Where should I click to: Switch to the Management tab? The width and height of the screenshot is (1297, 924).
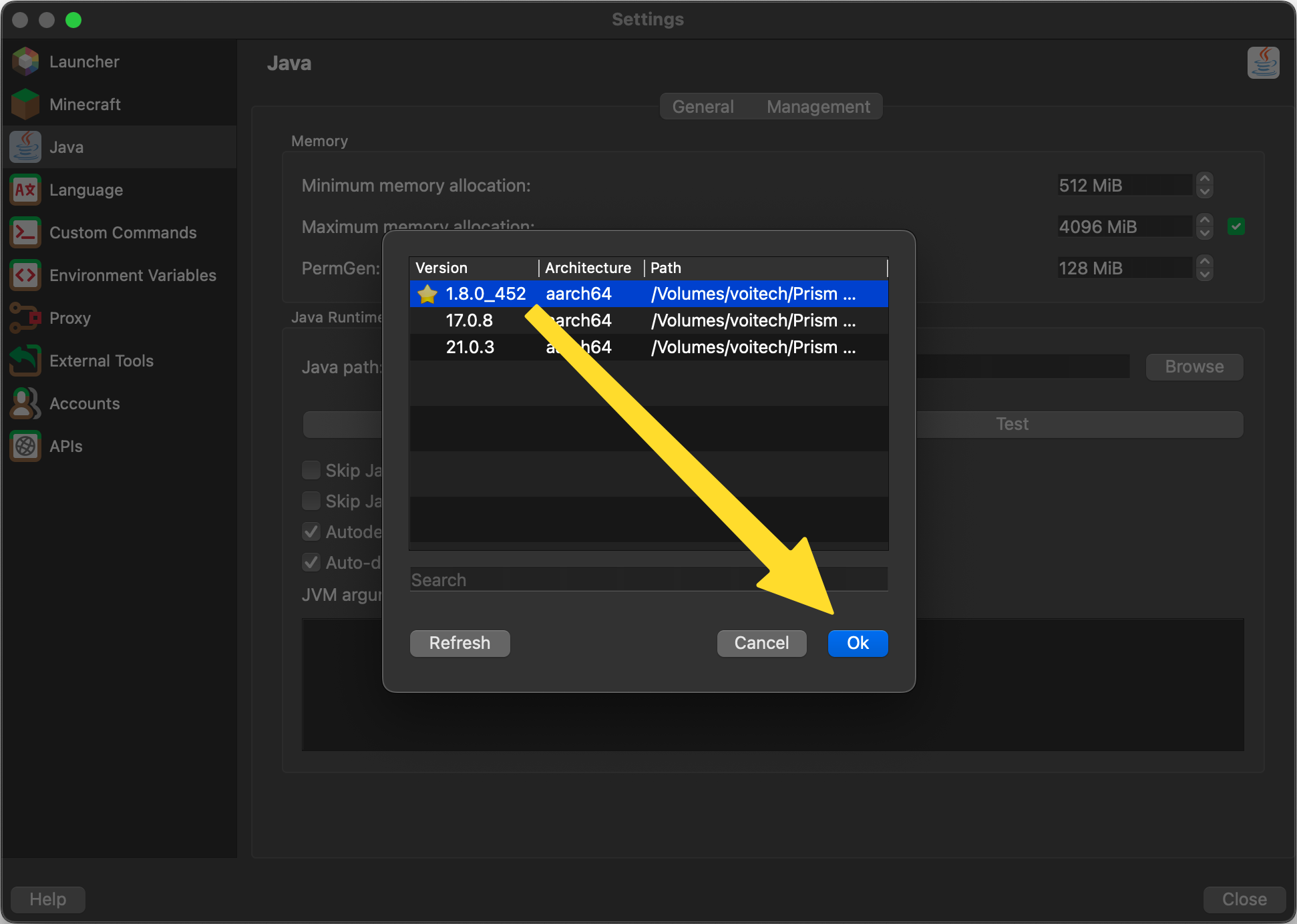point(817,107)
